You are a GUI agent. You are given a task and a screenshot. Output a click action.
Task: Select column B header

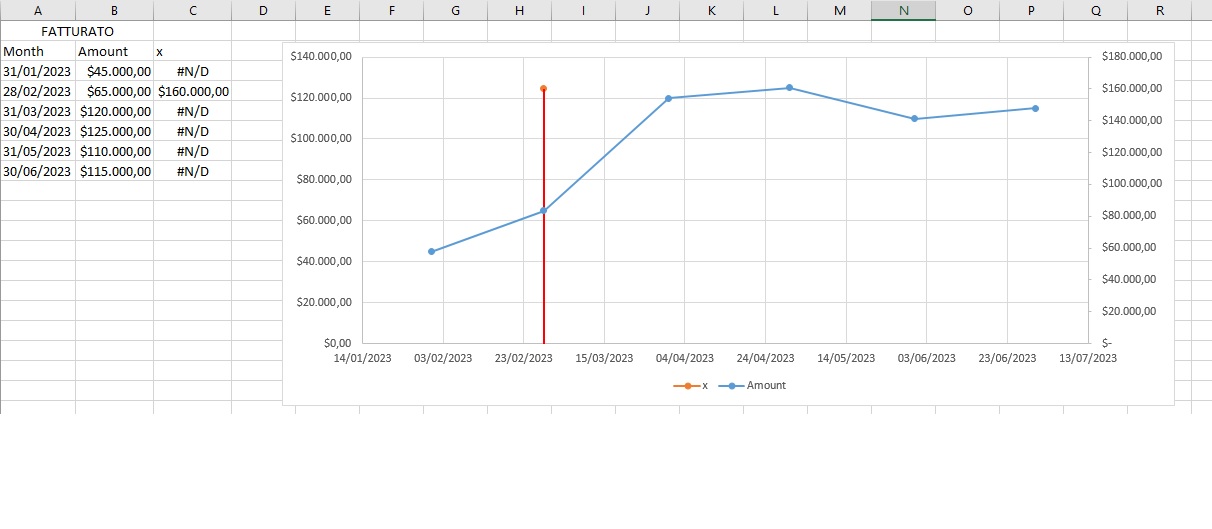coord(114,11)
